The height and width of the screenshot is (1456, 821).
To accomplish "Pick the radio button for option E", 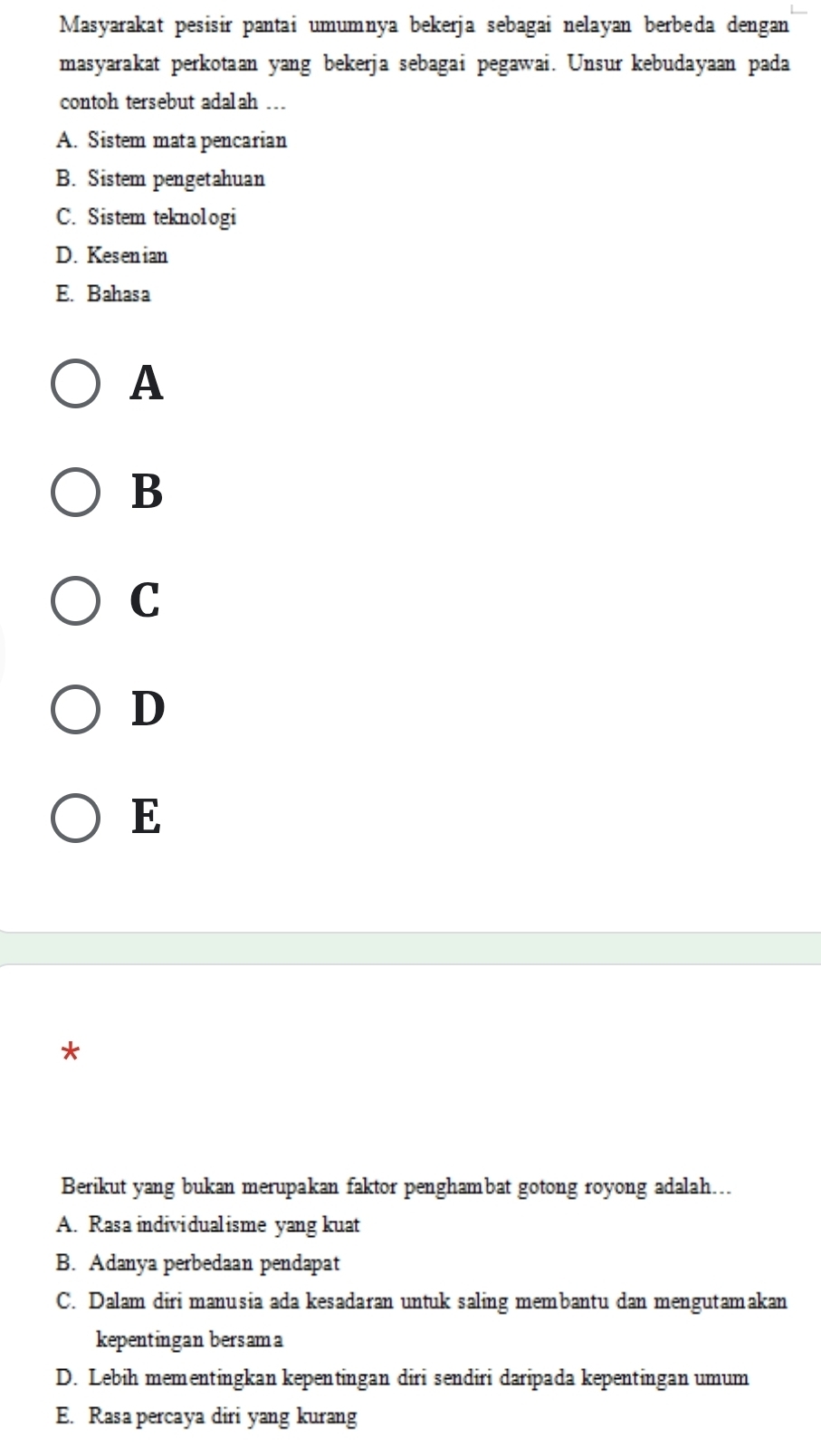I will click(x=75, y=819).
